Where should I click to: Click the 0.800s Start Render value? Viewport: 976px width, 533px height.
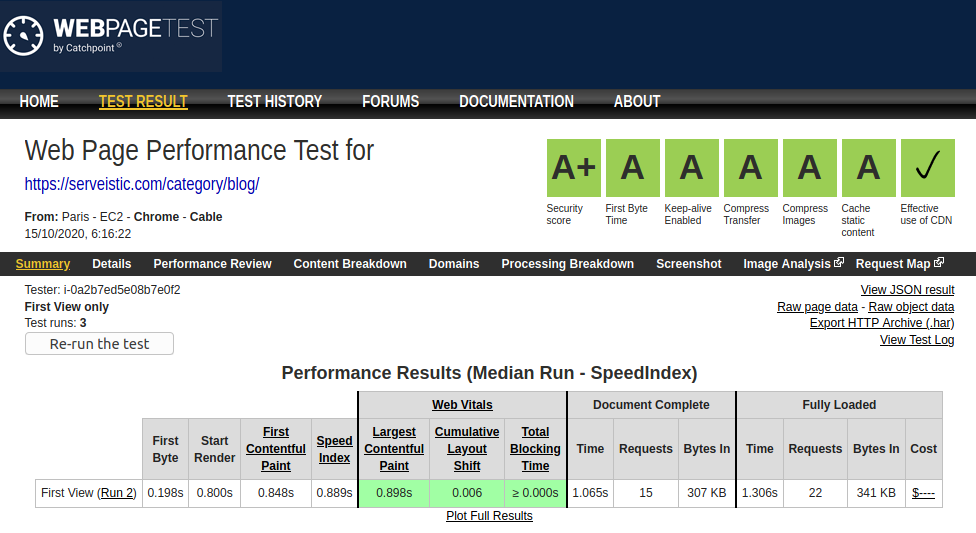point(215,493)
